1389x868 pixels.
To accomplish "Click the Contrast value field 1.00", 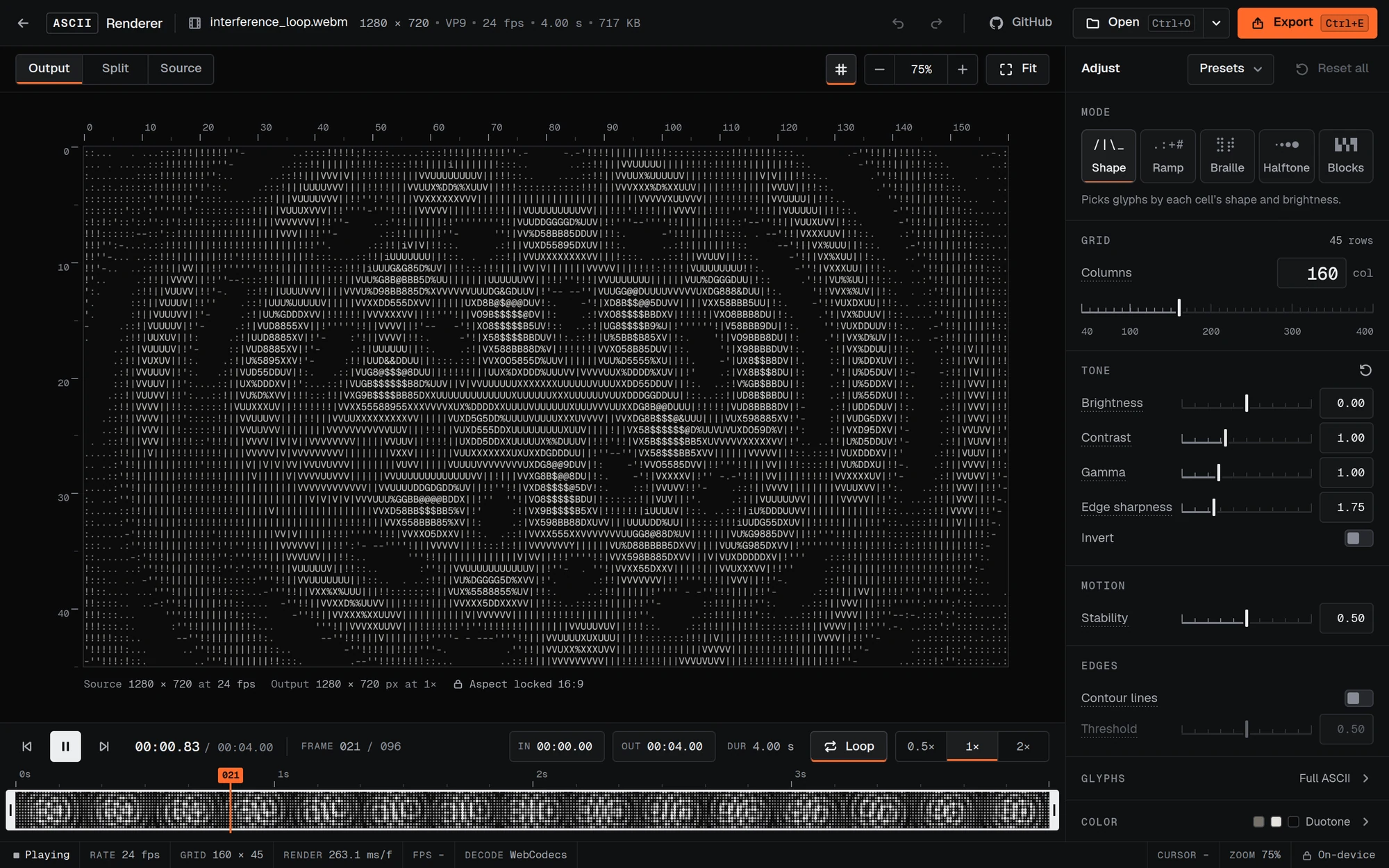I will pyautogui.click(x=1346, y=437).
